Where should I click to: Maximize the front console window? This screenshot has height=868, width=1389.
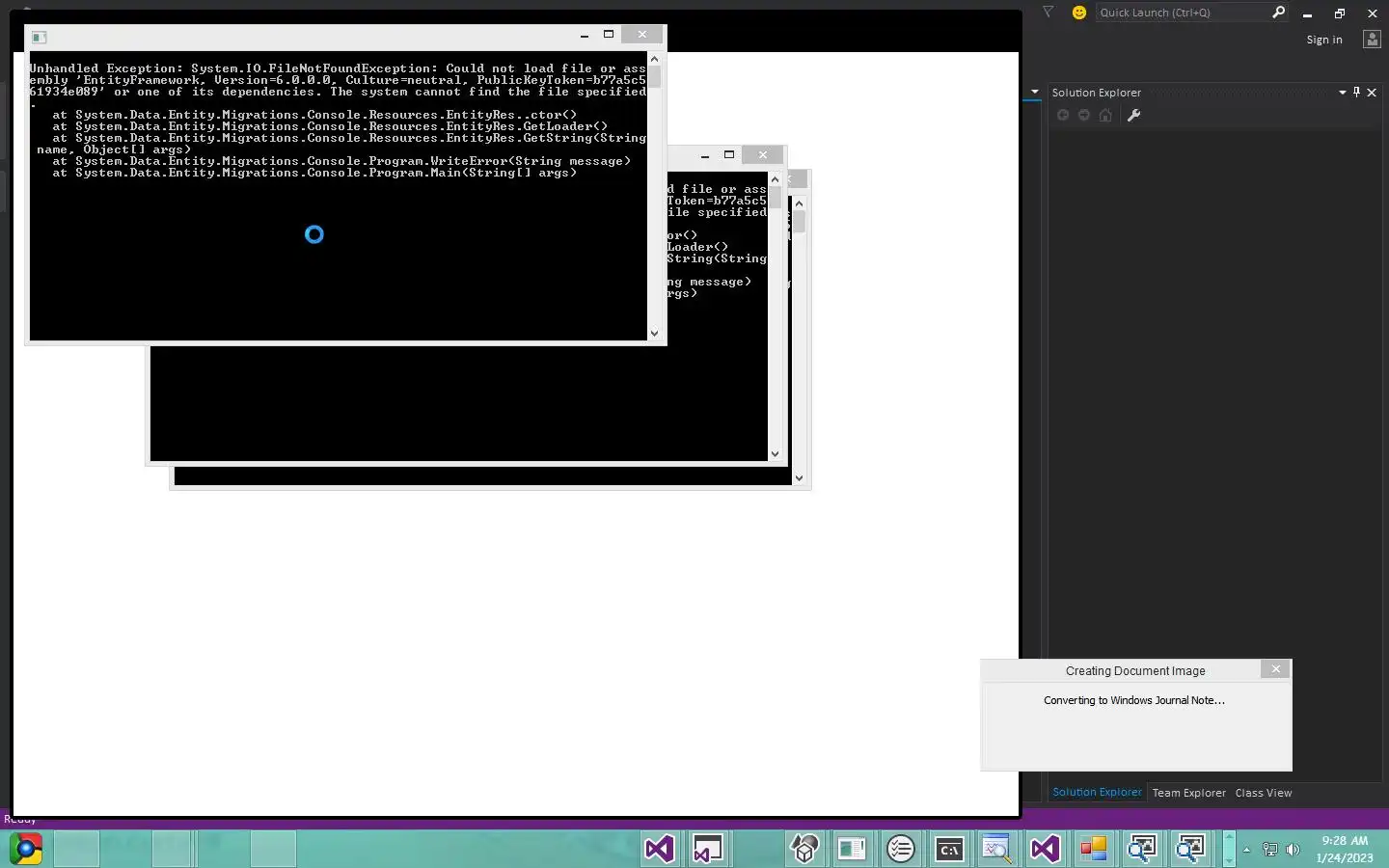pyautogui.click(x=609, y=35)
